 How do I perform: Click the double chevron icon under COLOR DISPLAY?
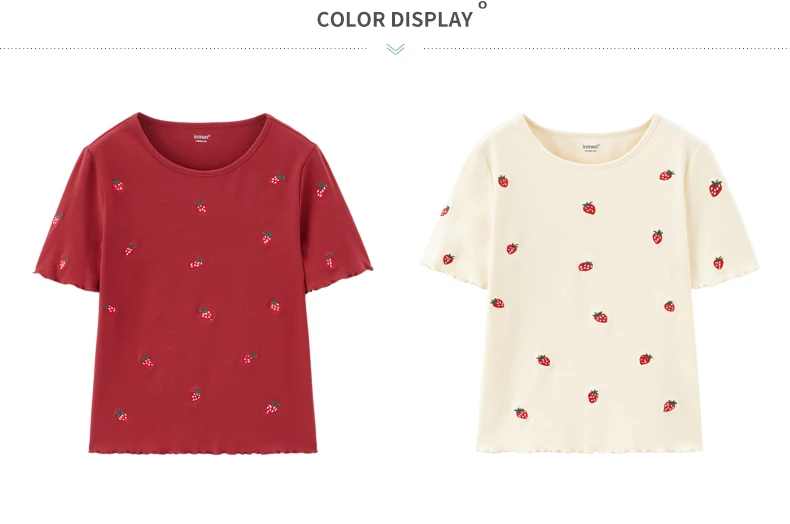coord(396,49)
